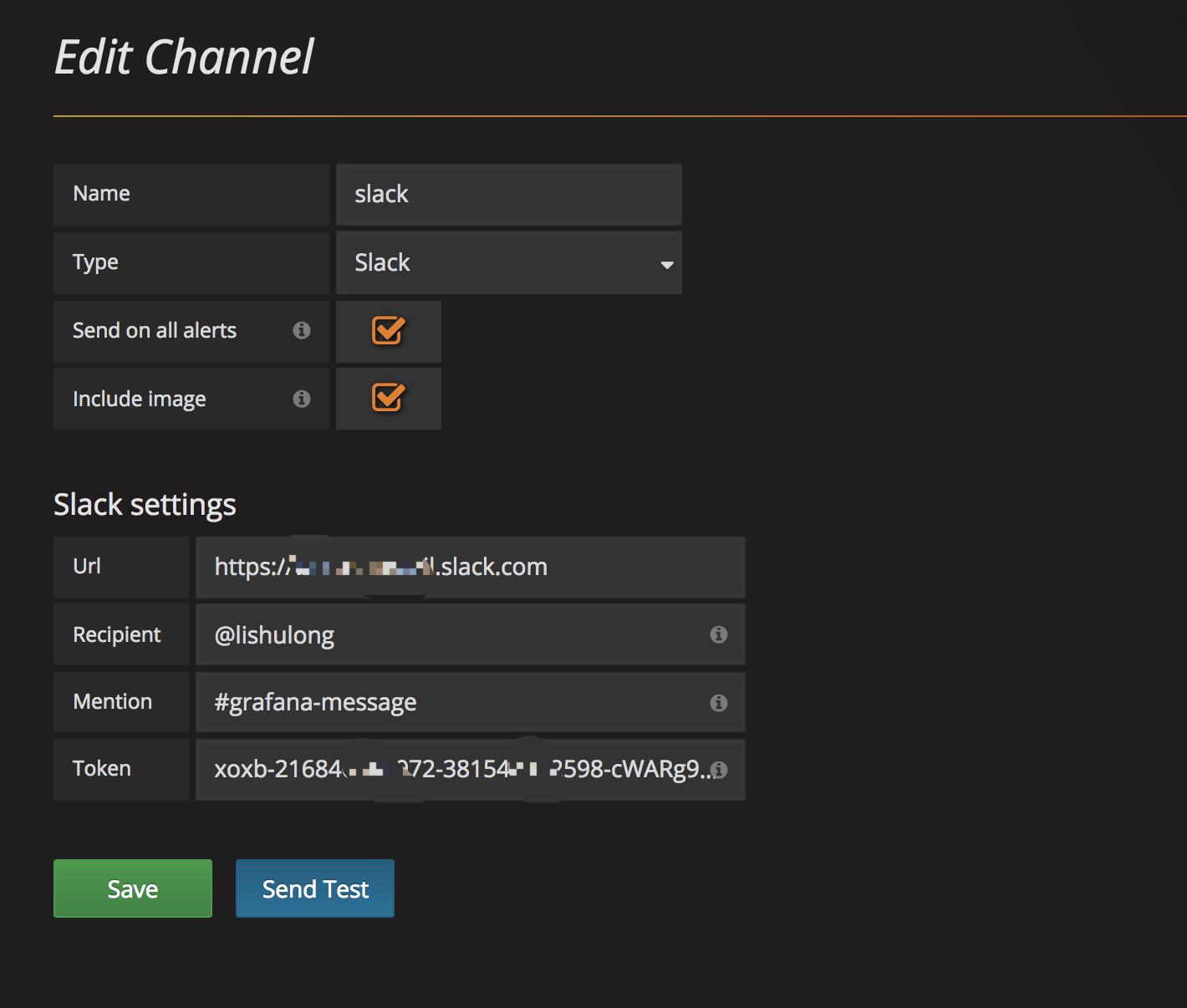
Task: Click the Recipient field with @lishulong
Action: tap(471, 634)
